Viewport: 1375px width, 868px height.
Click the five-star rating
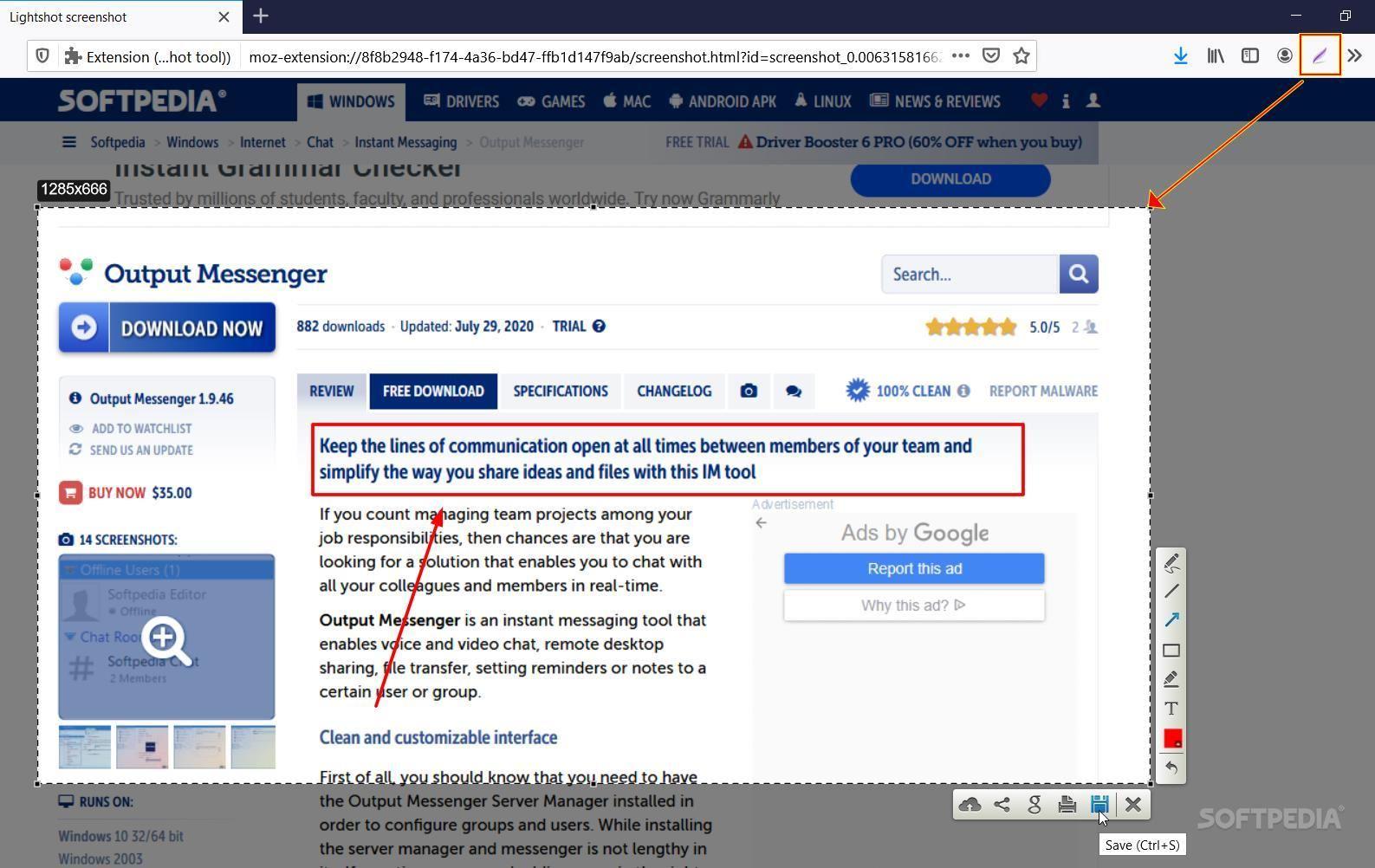pyautogui.click(x=971, y=327)
